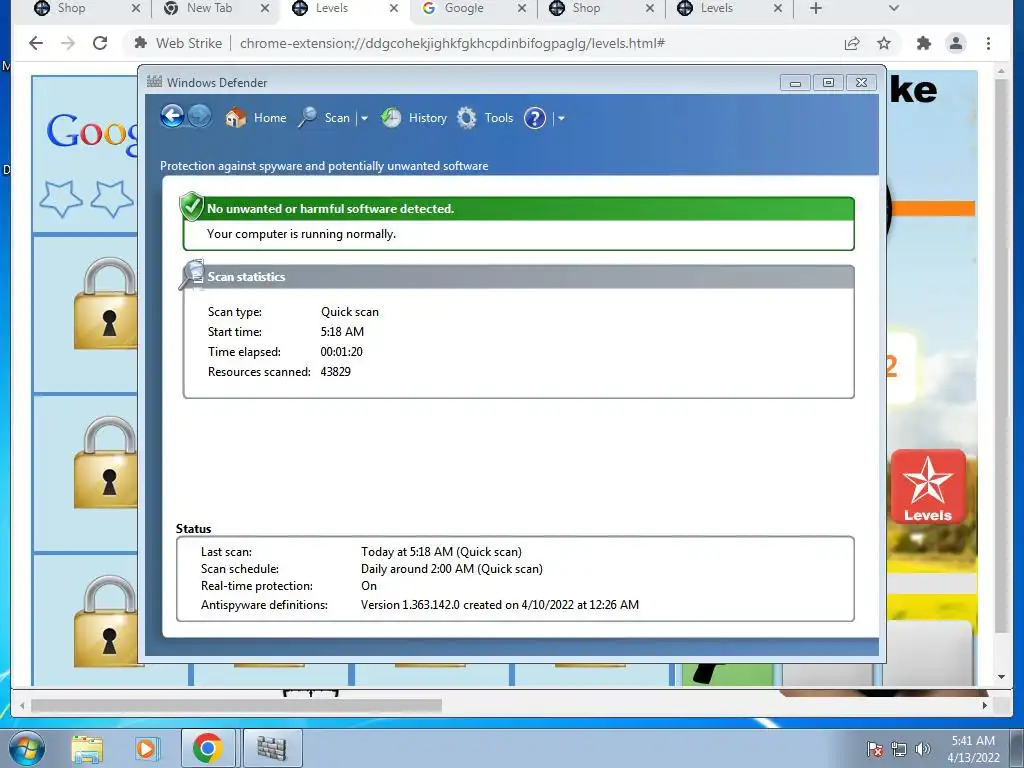
Task: Click the Home label in Defender toolbar
Action: (x=270, y=118)
